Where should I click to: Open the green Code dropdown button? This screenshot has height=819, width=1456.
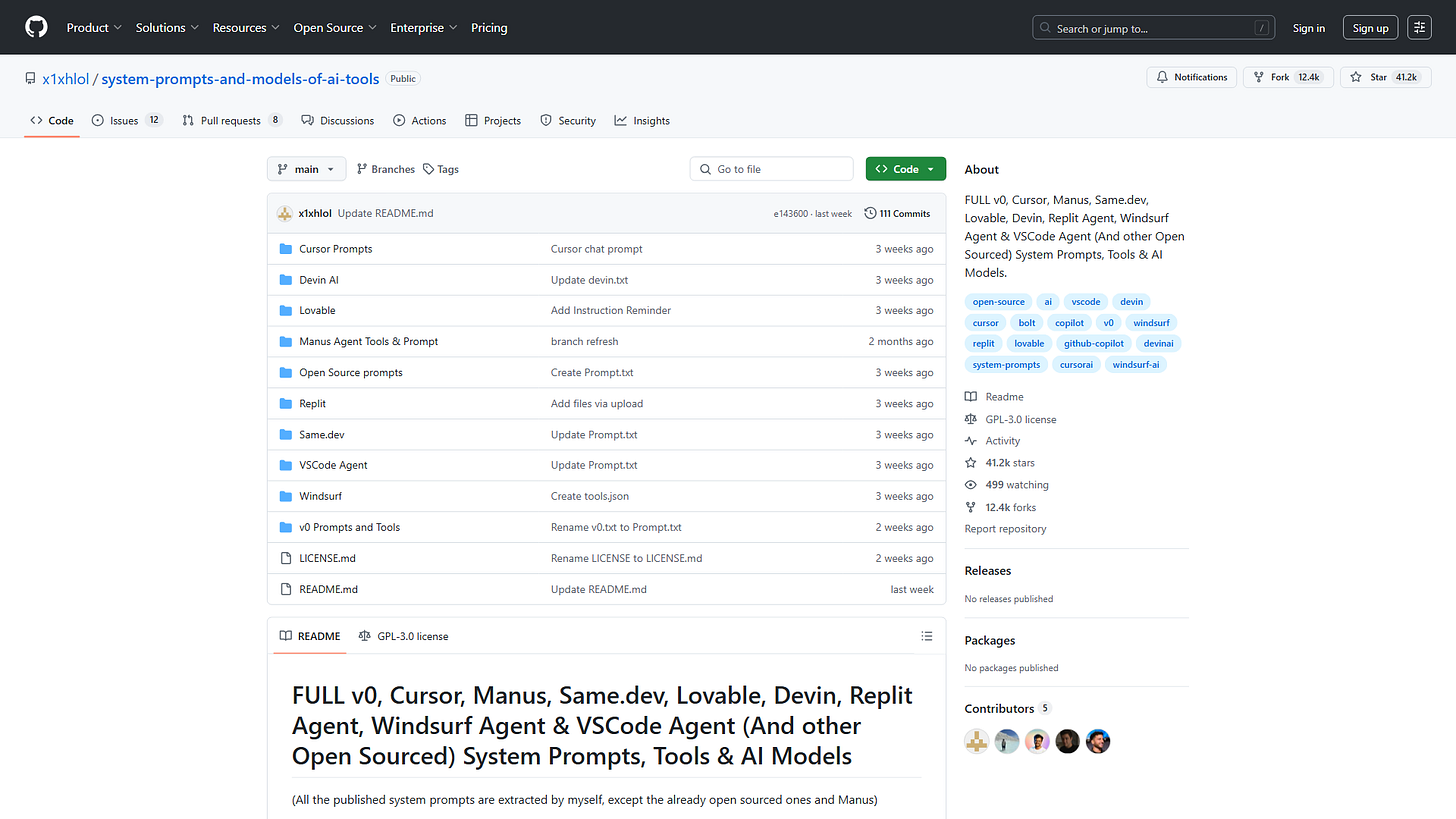pyautogui.click(x=906, y=169)
